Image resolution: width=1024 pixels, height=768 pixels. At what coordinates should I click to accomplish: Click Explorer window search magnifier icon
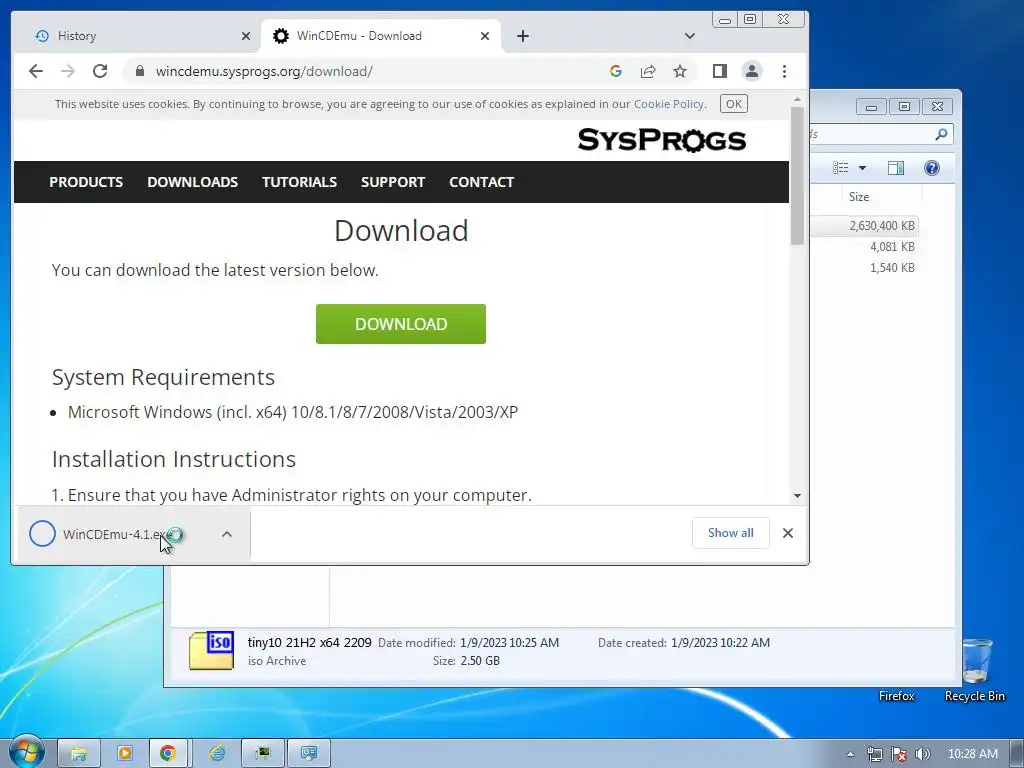pyautogui.click(x=941, y=135)
